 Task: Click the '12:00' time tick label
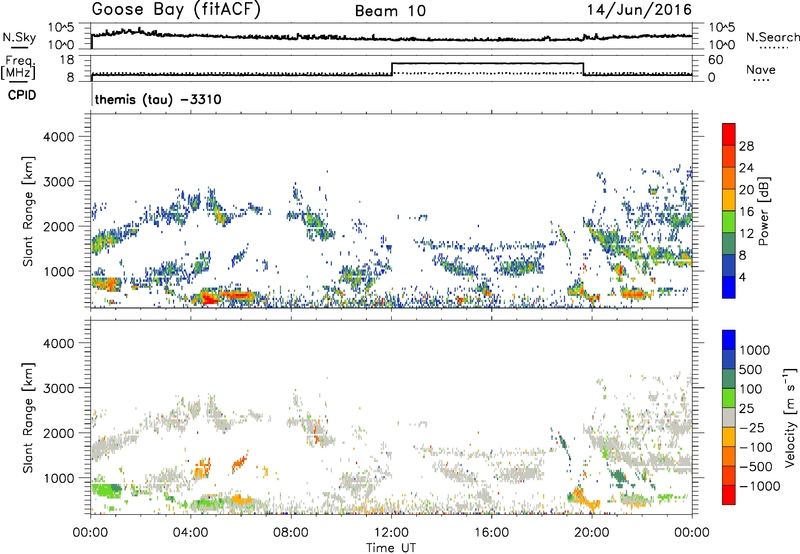tap(391, 533)
